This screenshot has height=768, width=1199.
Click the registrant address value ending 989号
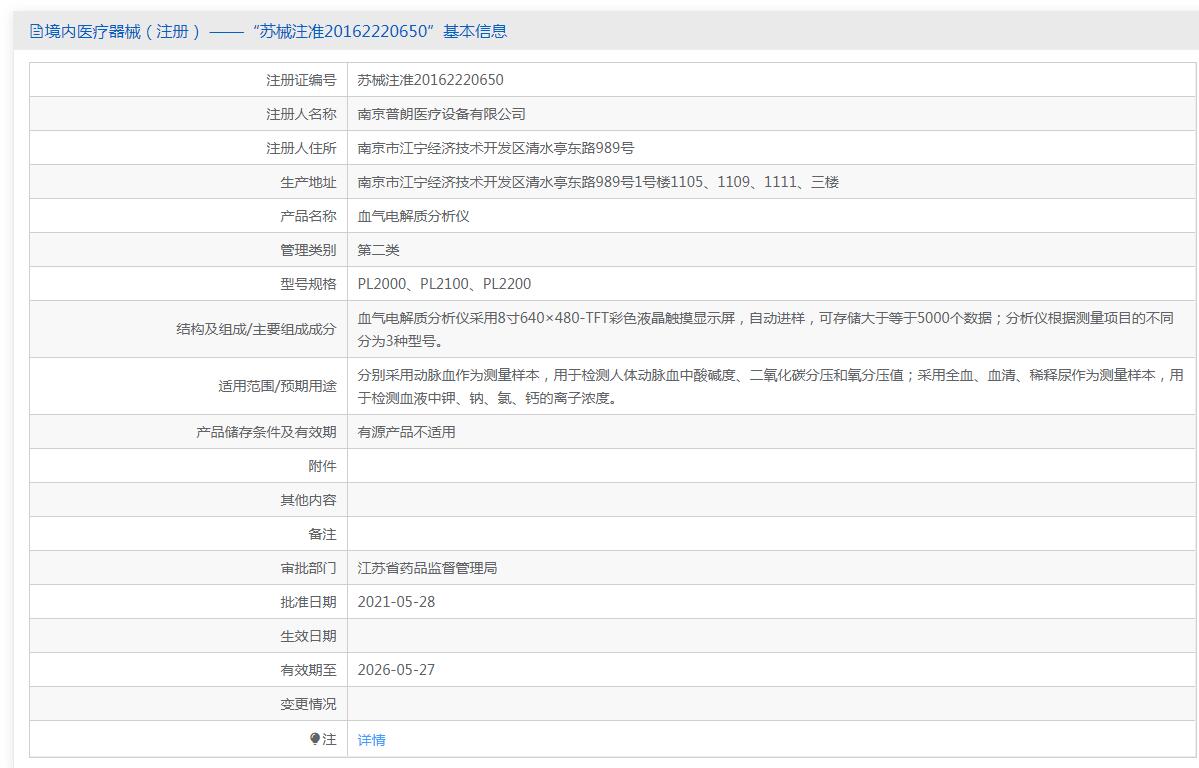[495, 148]
